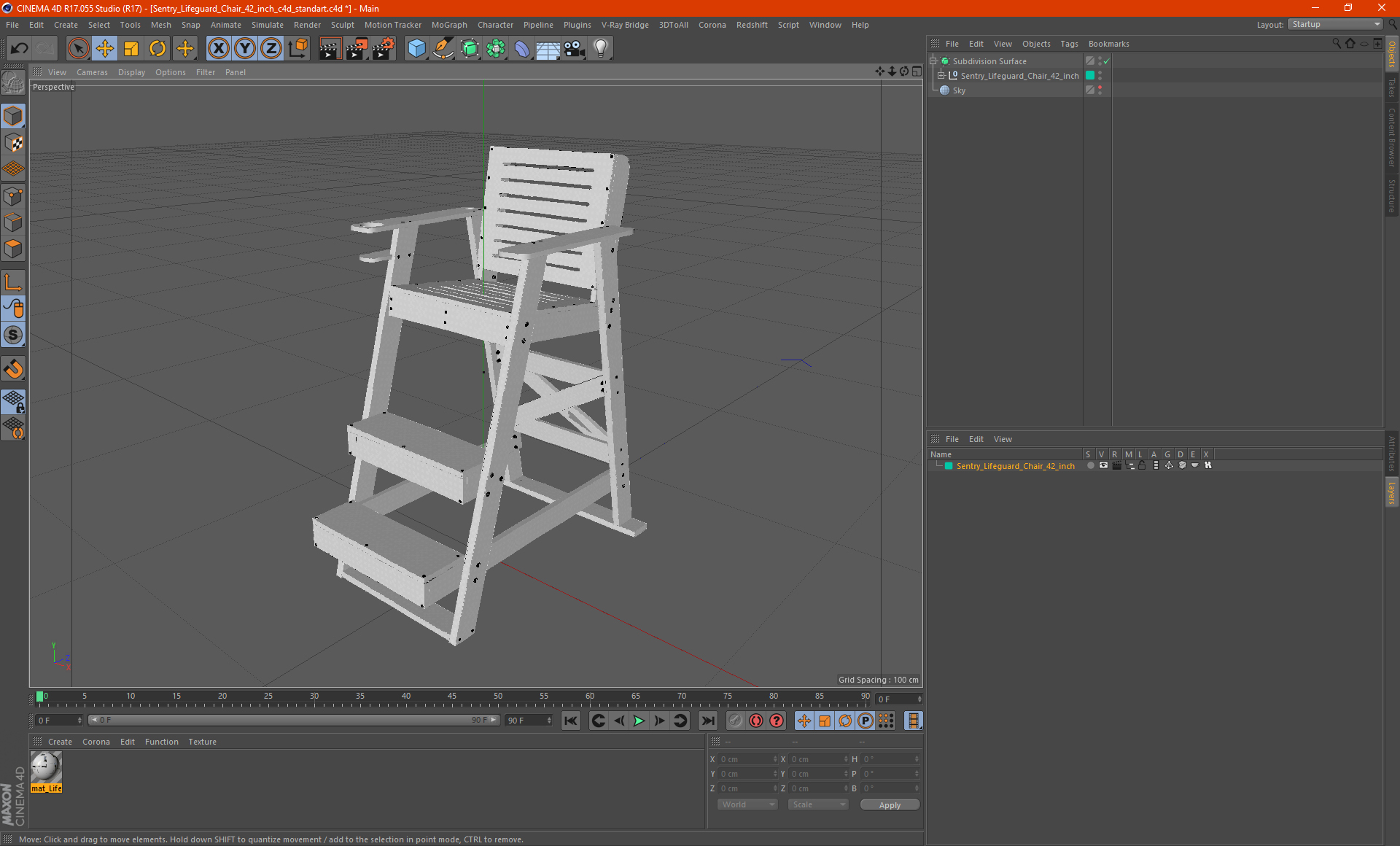1400x846 pixels.
Task: Open the World coordinate dropdown
Action: coord(747,804)
